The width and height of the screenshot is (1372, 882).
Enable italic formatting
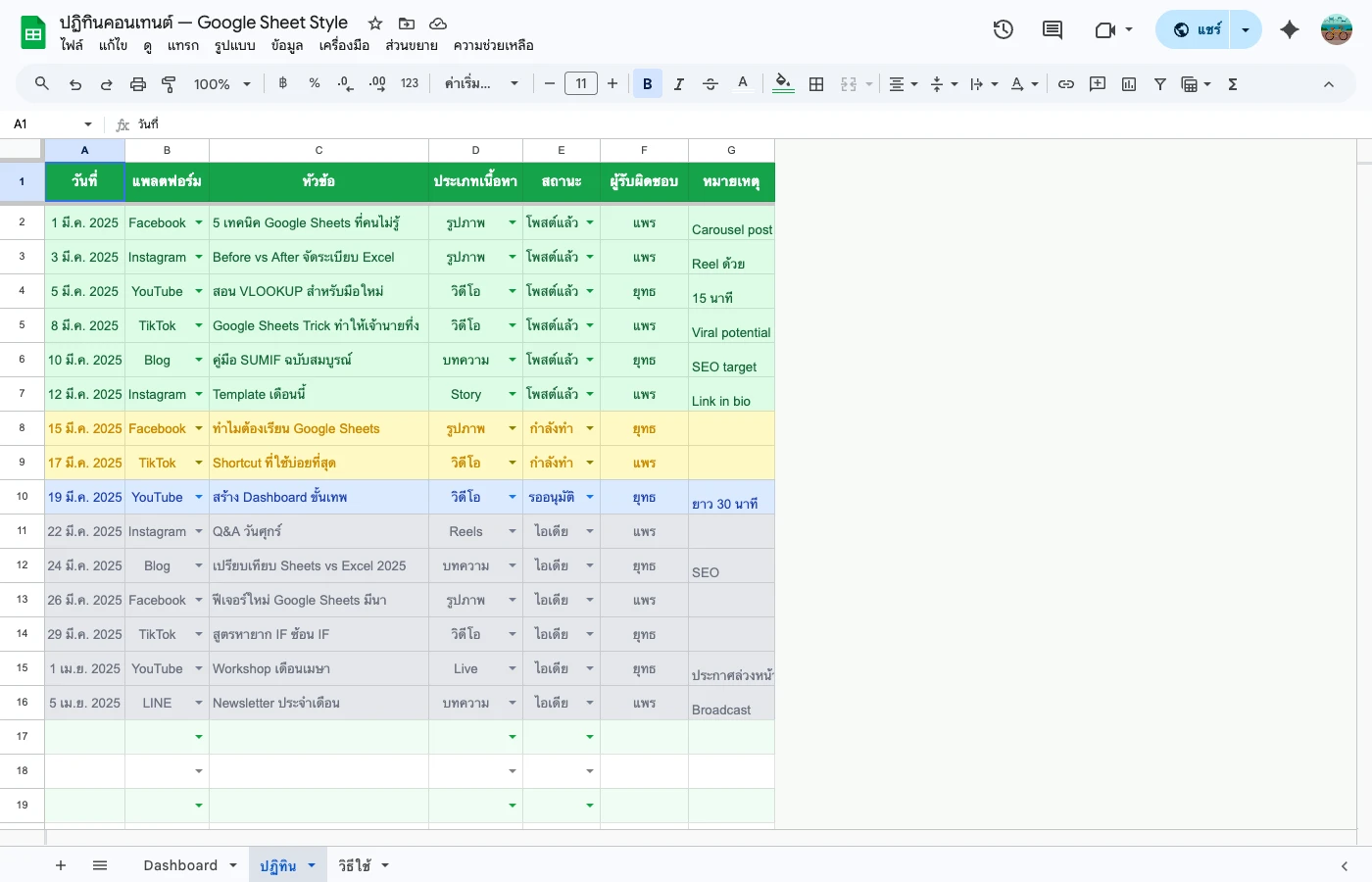coord(678,83)
